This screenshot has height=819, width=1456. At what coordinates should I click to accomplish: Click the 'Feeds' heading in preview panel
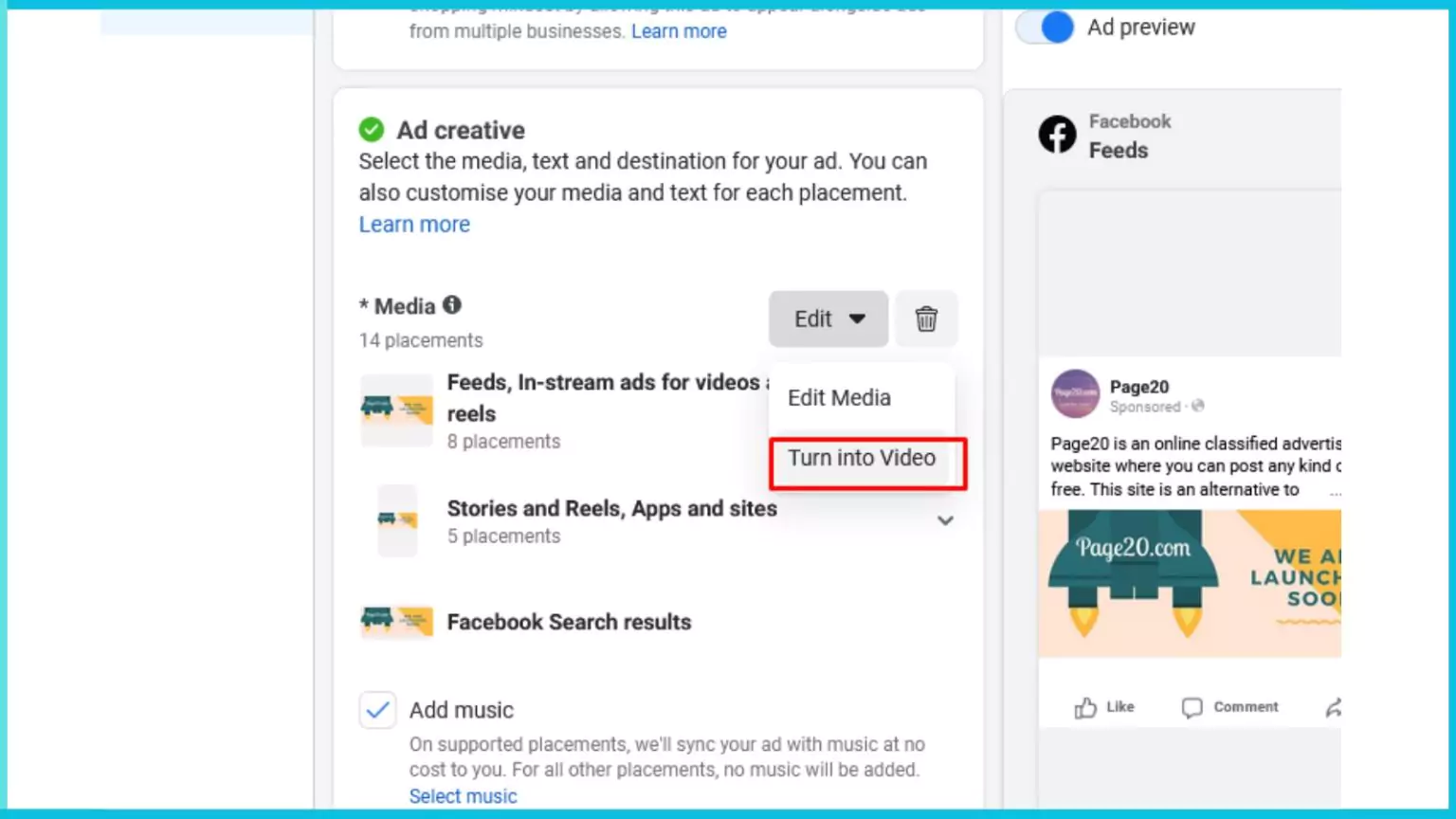click(1119, 151)
